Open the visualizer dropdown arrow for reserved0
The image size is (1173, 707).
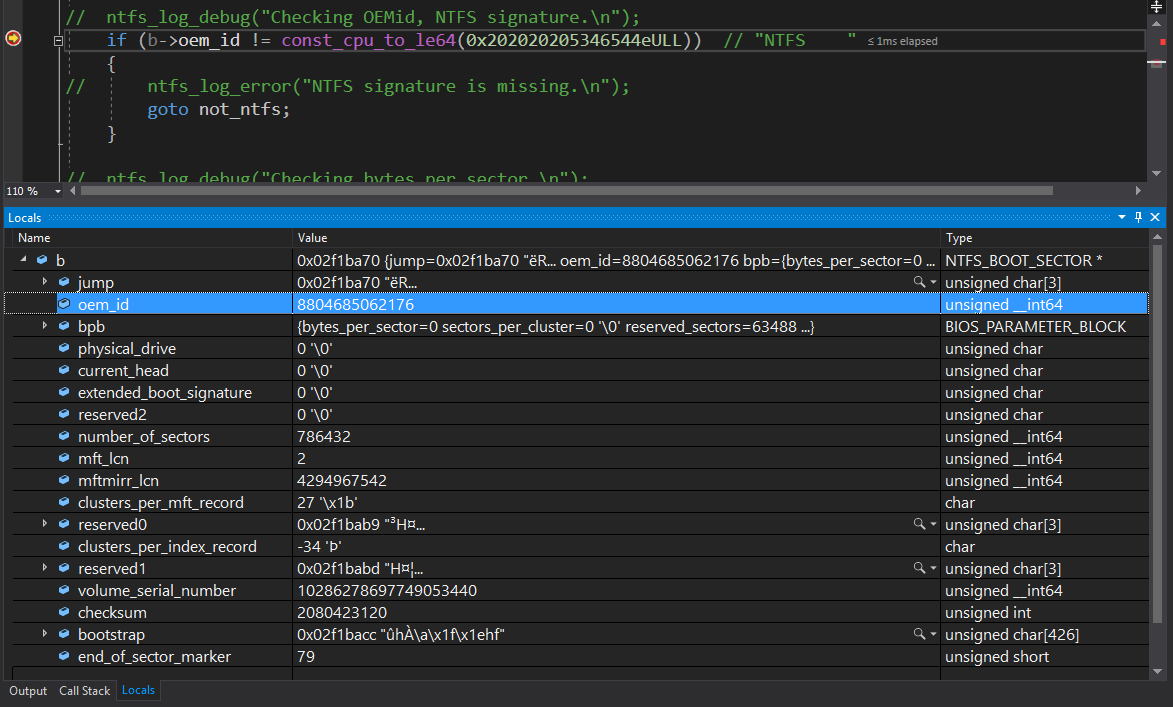click(933, 524)
